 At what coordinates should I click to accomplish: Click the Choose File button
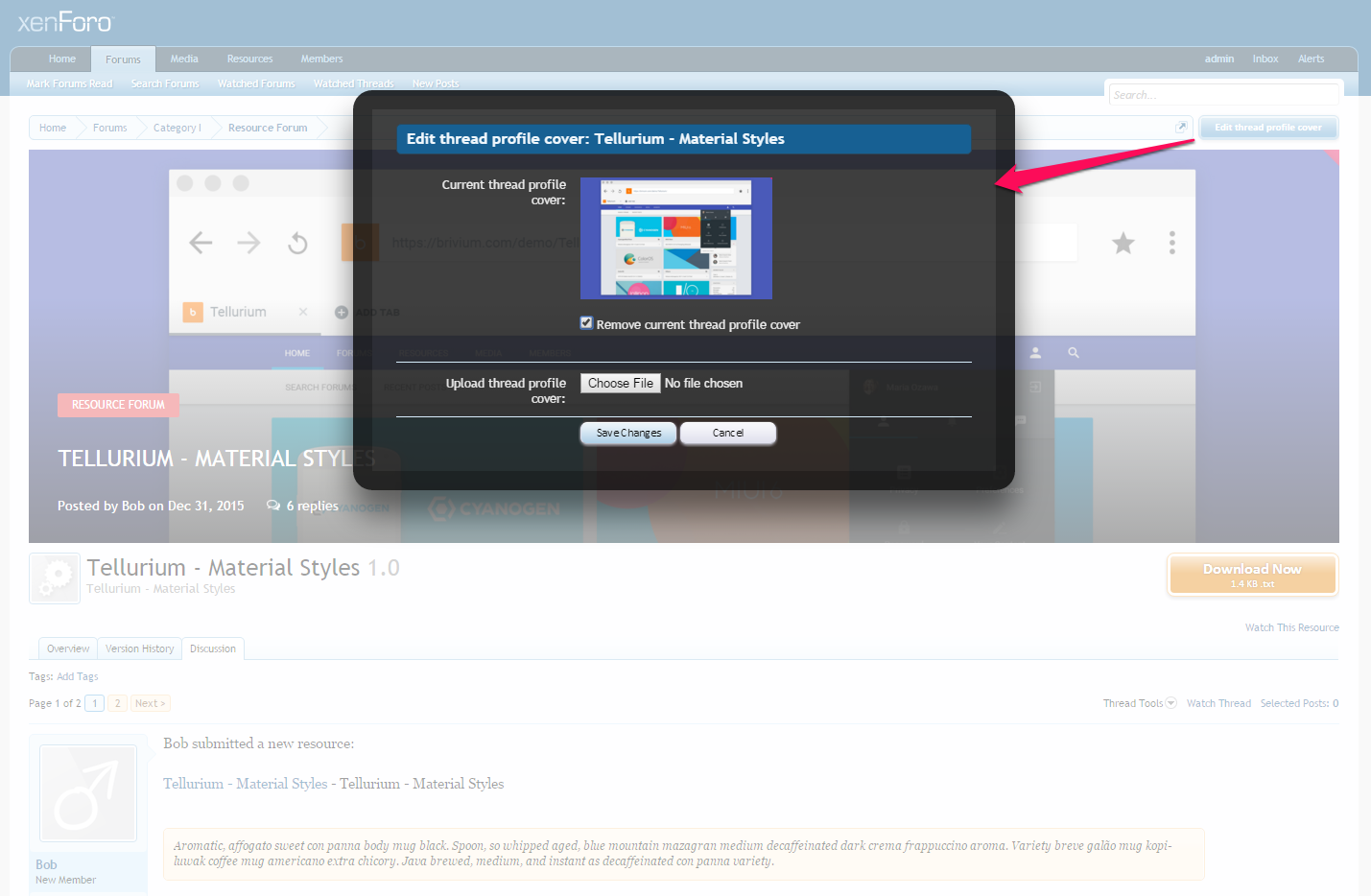point(621,383)
